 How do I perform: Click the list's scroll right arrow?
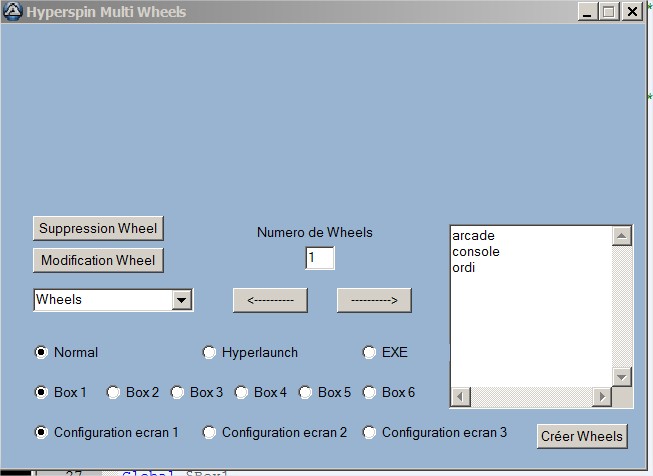click(602, 396)
